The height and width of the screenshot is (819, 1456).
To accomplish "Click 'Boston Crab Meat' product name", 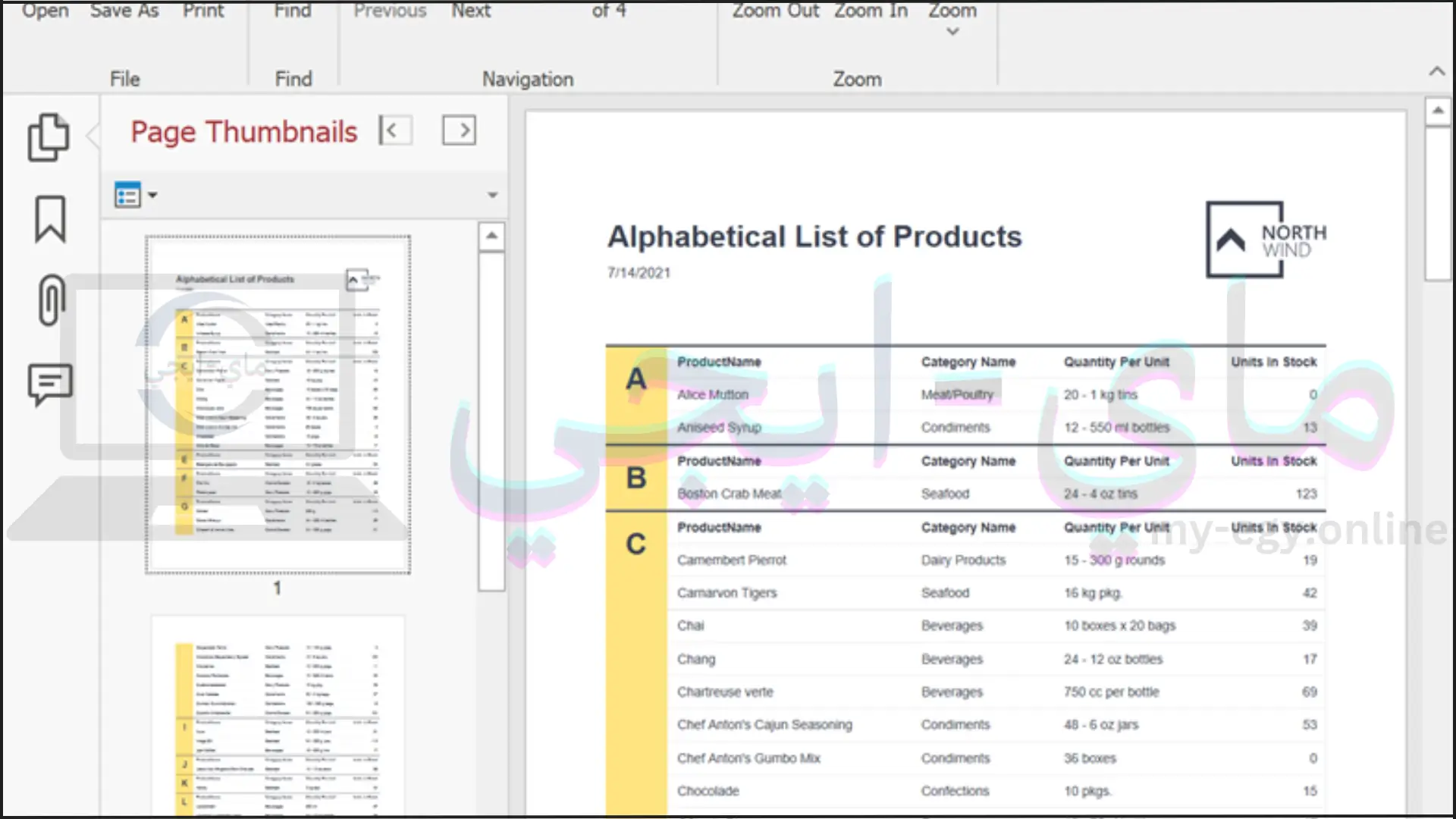I will click(729, 494).
